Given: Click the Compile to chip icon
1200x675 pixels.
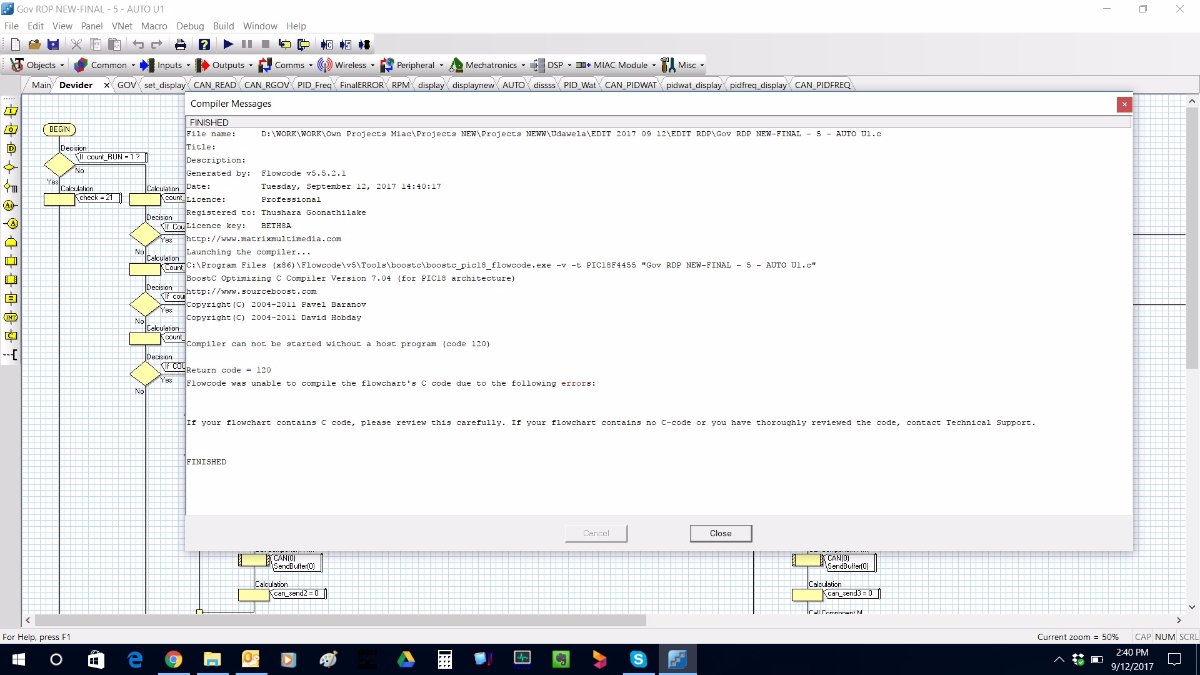Looking at the screenshot, I should [365, 44].
